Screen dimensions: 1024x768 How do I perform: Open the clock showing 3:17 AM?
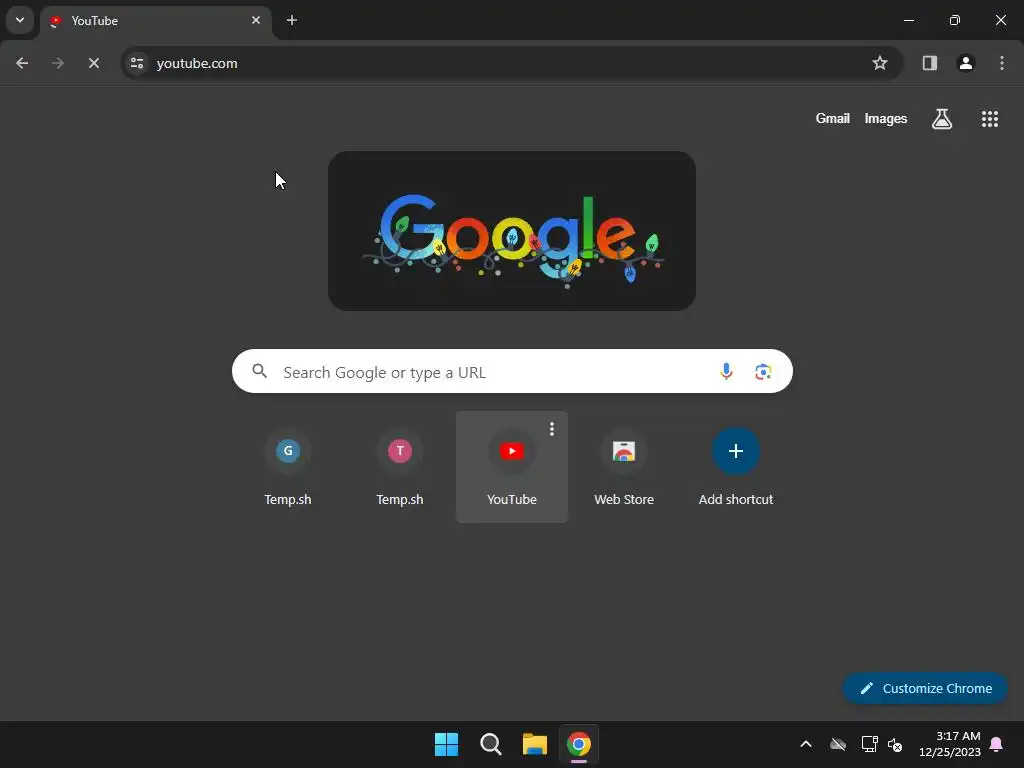click(x=950, y=744)
